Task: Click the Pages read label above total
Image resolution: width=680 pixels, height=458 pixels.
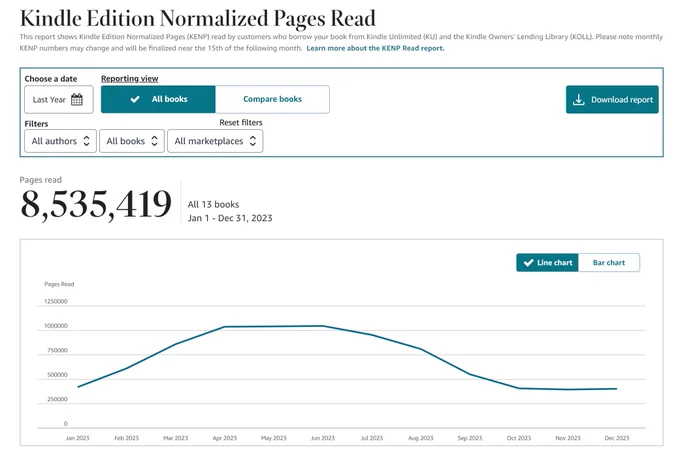Action: pos(40,180)
